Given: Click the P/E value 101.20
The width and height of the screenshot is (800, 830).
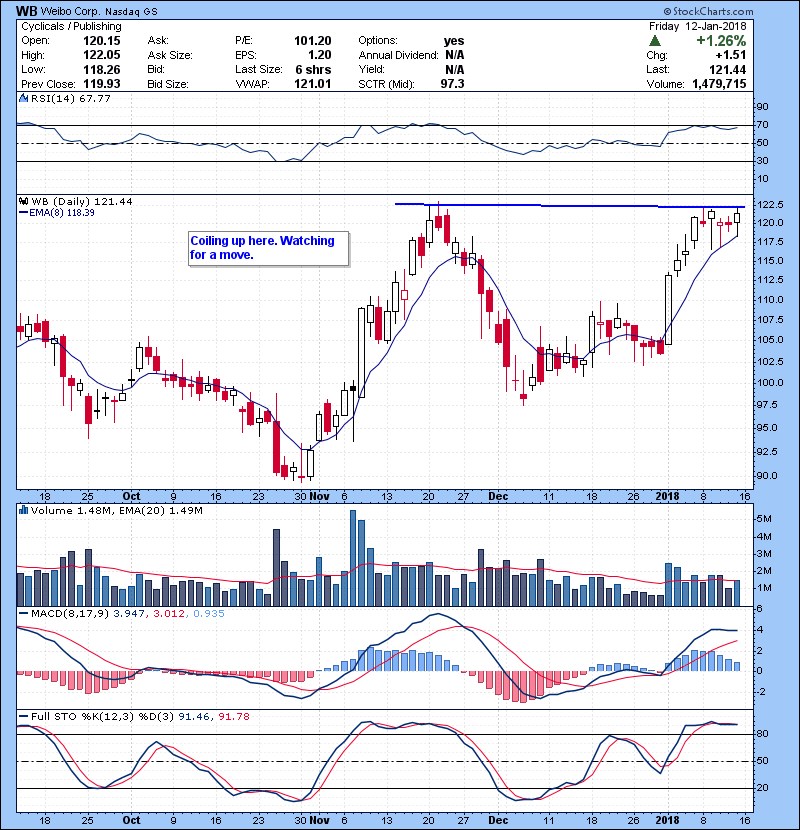Looking at the screenshot, I should (x=312, y=41).
